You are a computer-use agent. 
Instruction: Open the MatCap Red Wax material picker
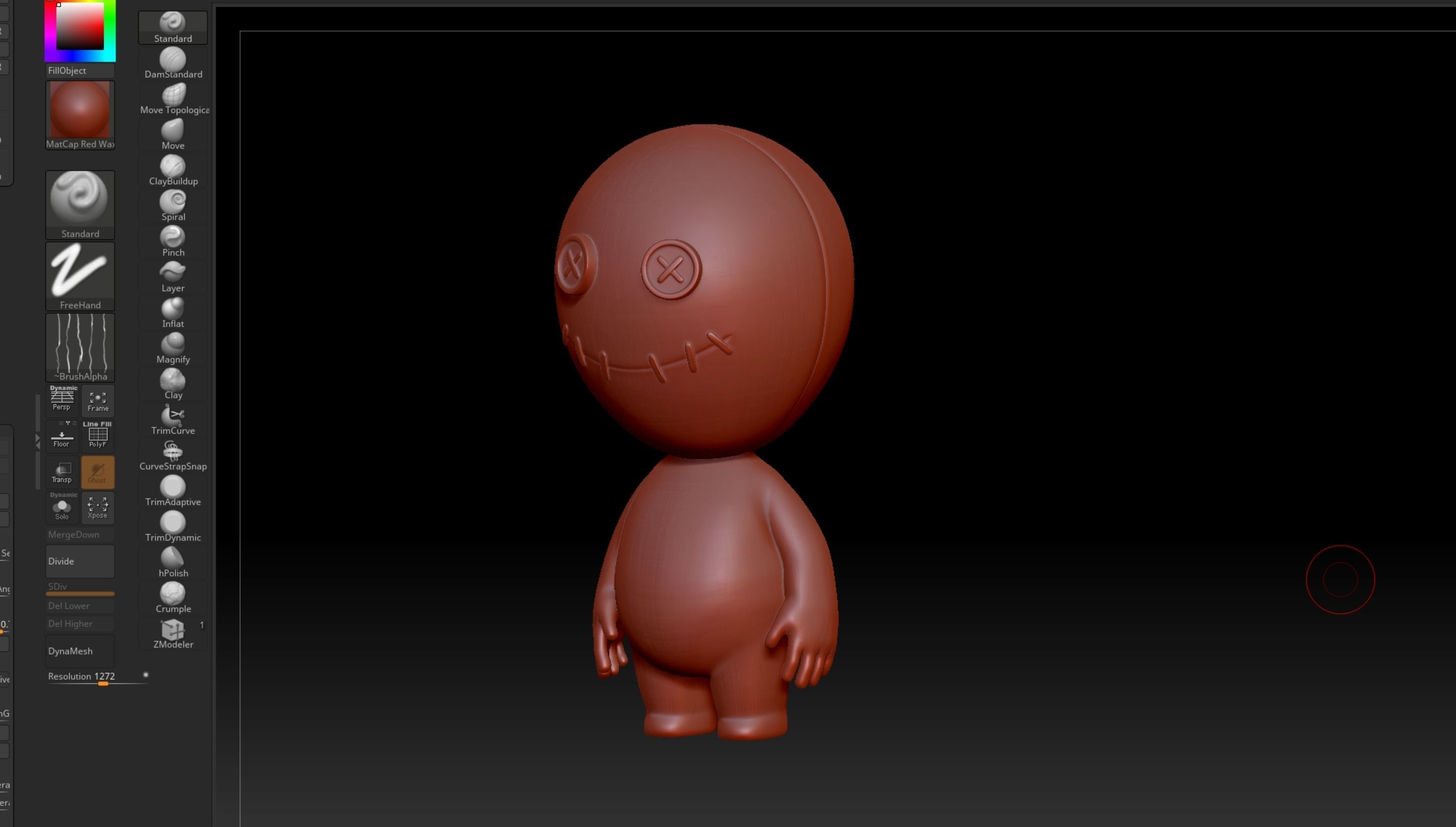80,115
